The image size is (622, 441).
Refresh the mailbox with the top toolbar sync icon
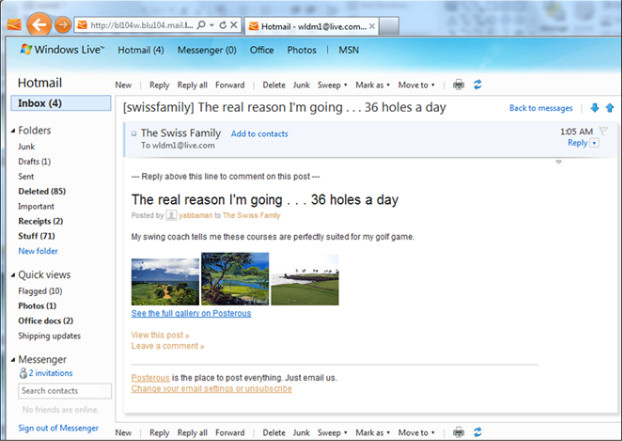point(477,84)
